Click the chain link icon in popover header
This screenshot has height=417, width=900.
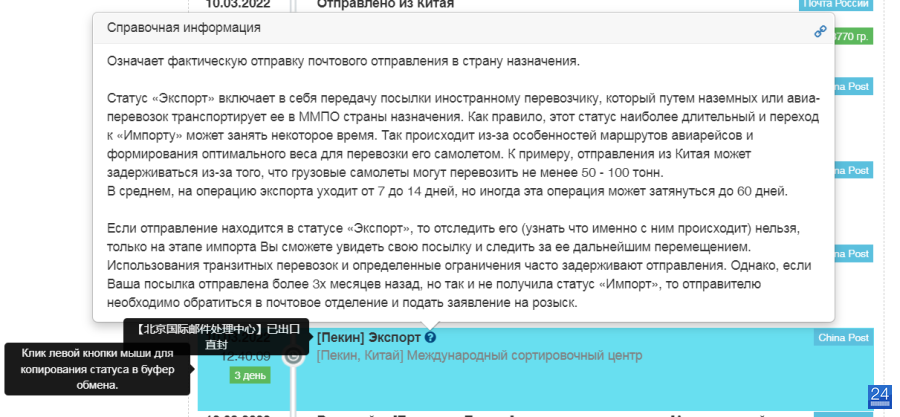point(820,32)
